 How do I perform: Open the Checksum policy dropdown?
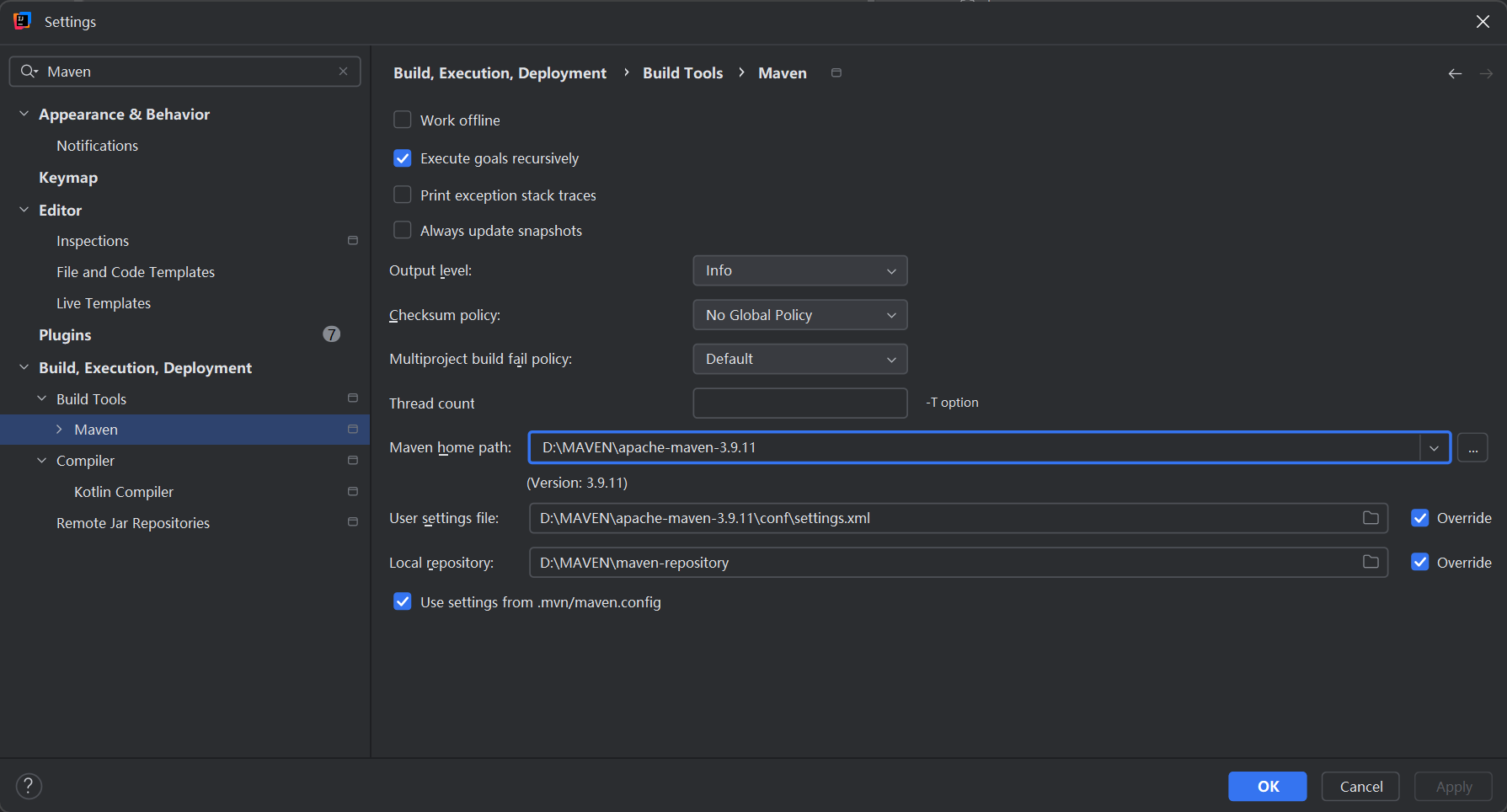pos(800,315)
